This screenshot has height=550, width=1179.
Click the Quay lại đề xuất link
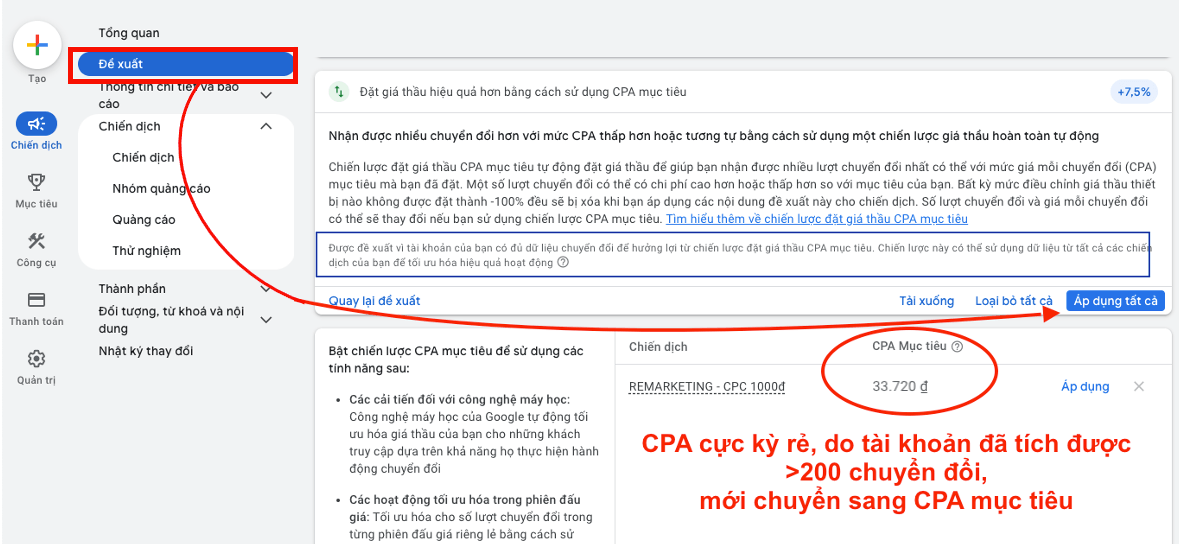pyautogui.click(x=374, y=301)
